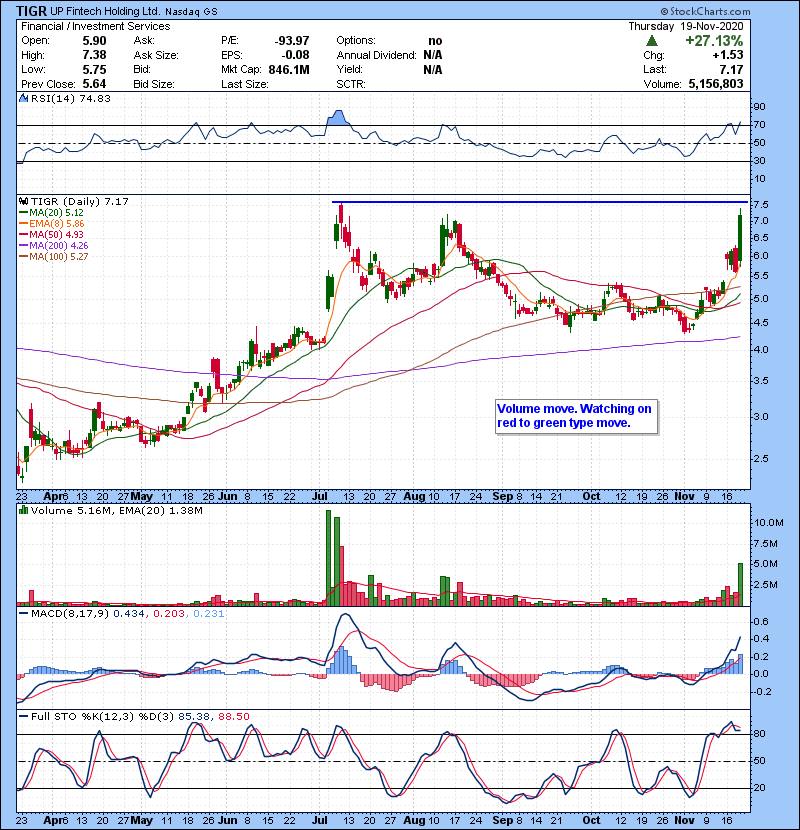This screenshot has width=800, height=830.
Task: Click the 'Financial / Investment Services' sector label
Action: 96,26
